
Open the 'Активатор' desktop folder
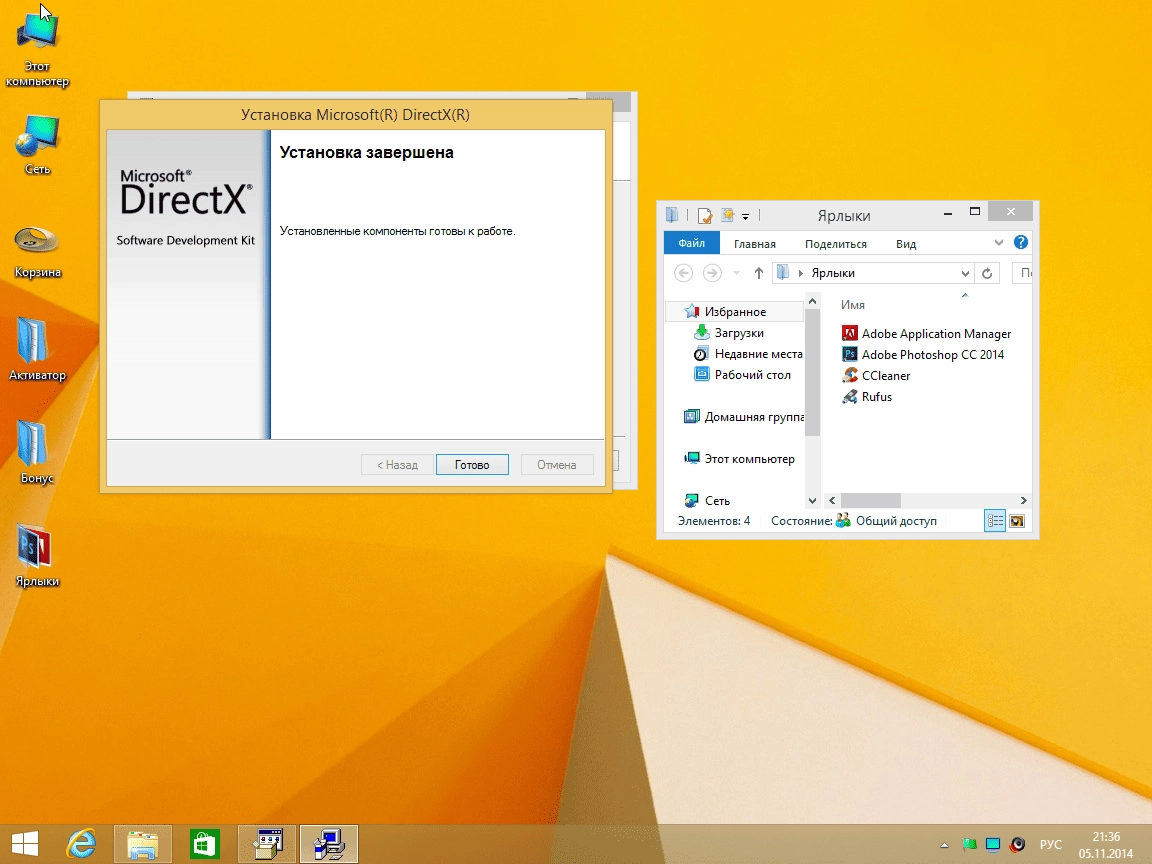point(37,349)
